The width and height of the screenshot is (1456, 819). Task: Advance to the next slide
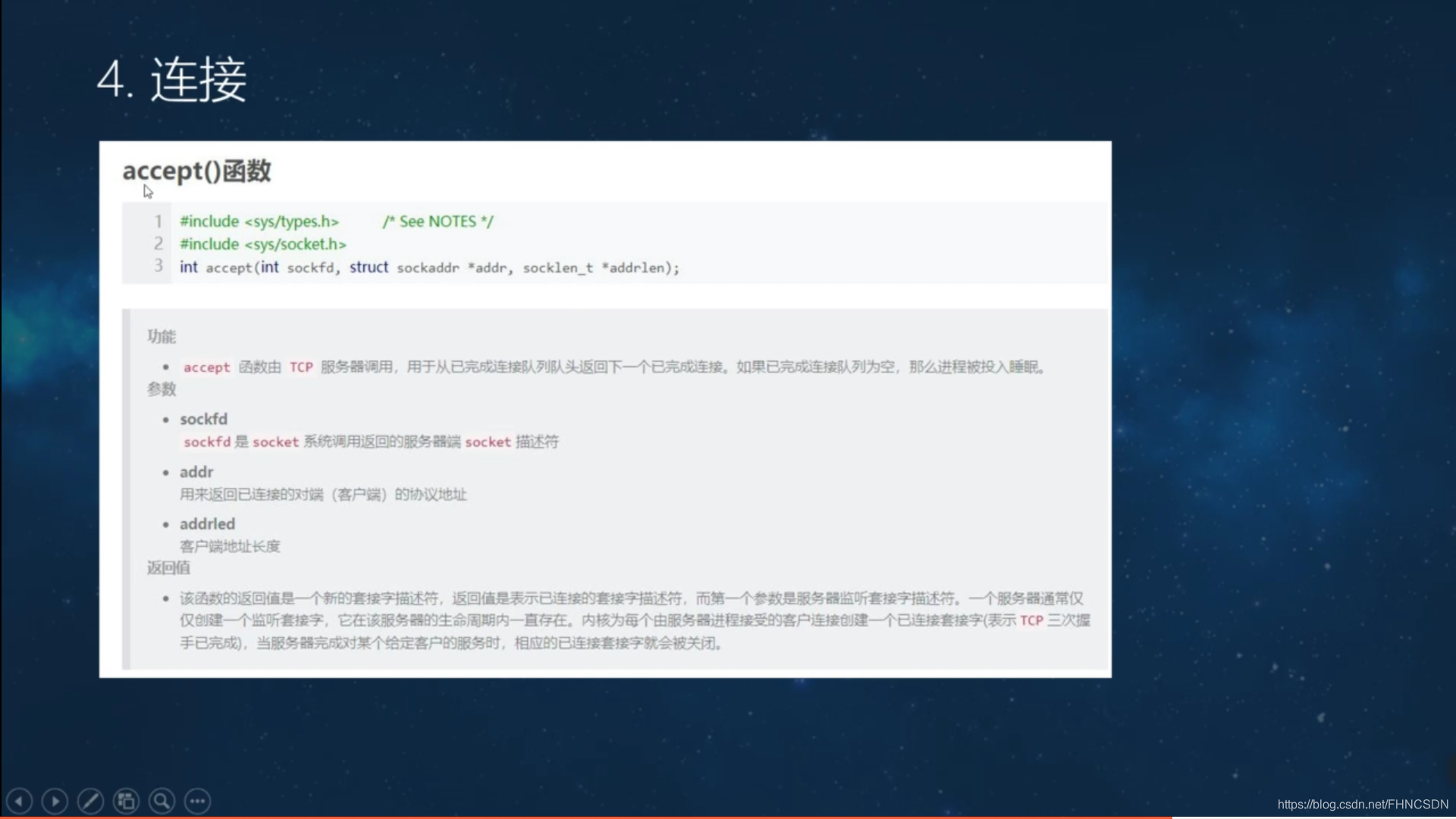coord(55,800)
